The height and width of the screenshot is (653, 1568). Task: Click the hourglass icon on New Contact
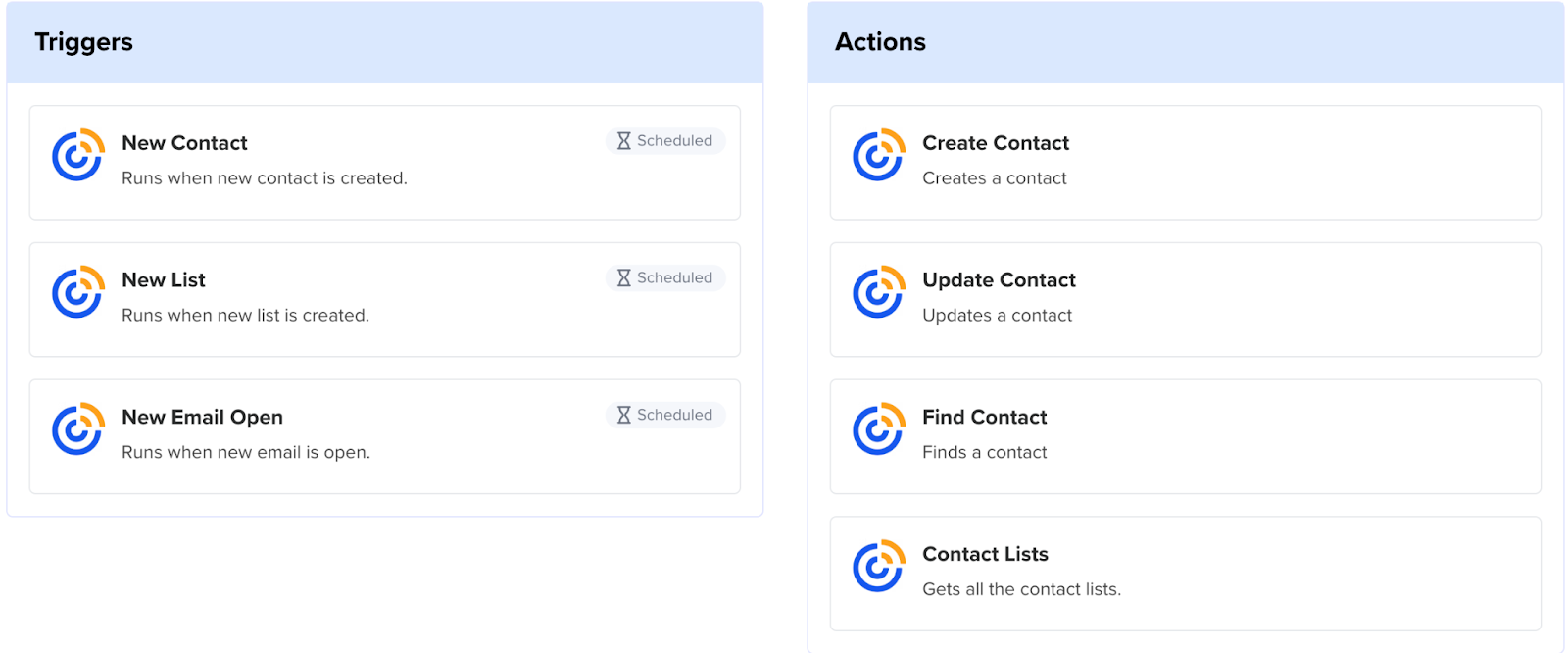pos(623,141)
